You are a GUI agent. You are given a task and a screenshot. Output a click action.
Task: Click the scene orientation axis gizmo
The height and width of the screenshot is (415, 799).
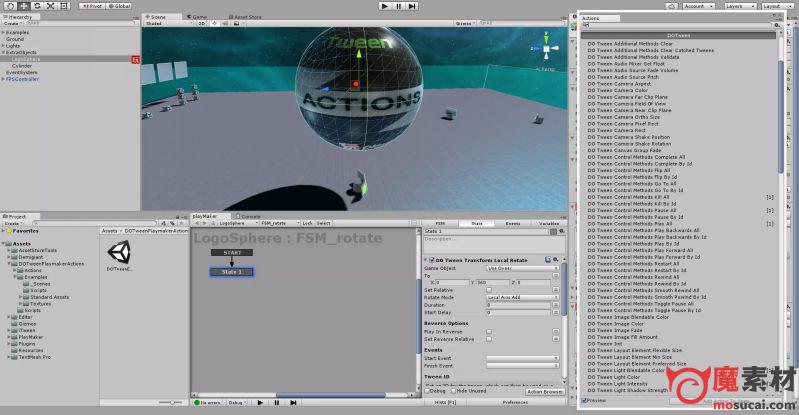[546, 49]
